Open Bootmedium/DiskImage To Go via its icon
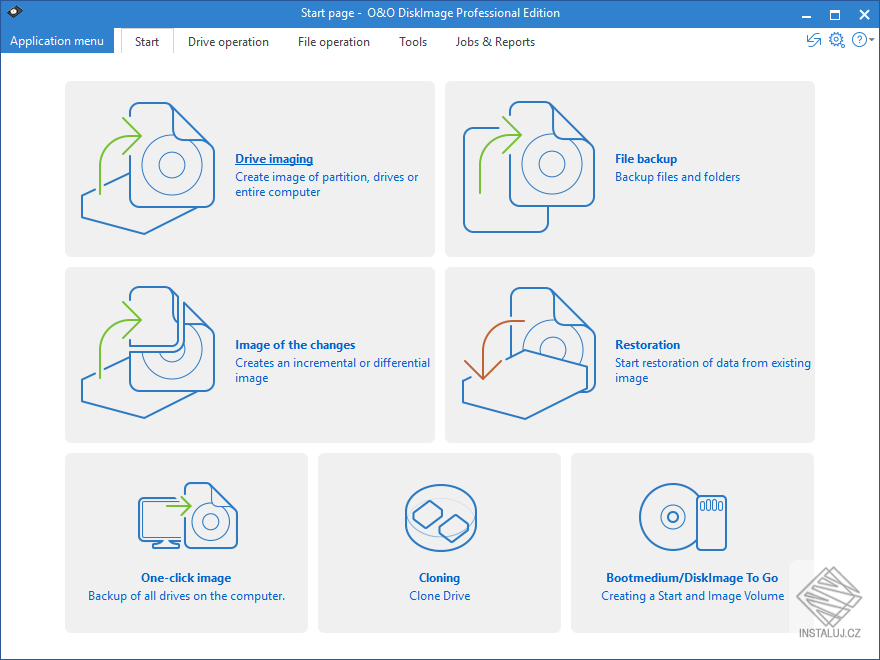Screen dimensions: 880x660 [x=683, y=517]
